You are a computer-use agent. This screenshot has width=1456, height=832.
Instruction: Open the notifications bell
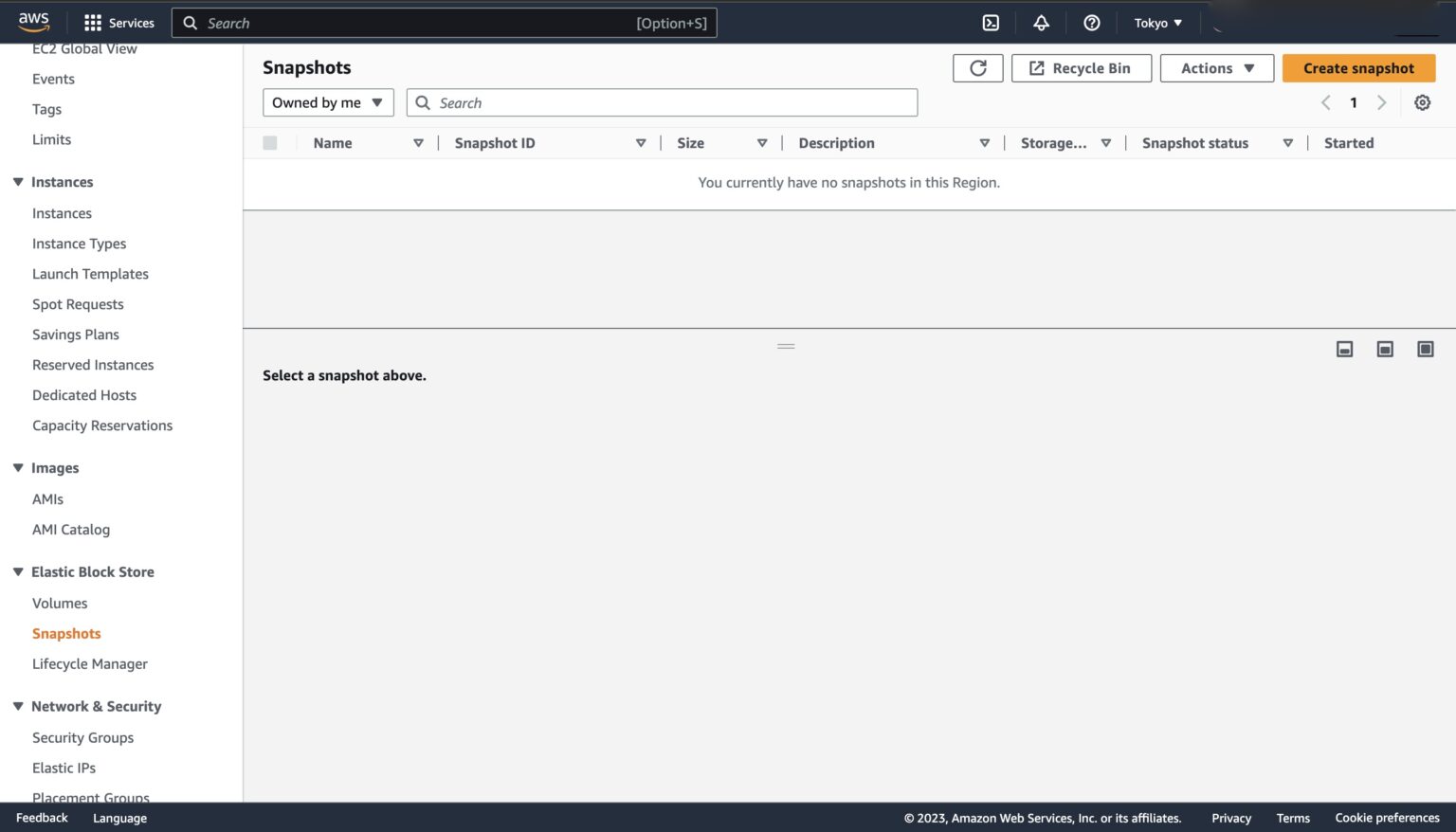(x=1041, y=22)
